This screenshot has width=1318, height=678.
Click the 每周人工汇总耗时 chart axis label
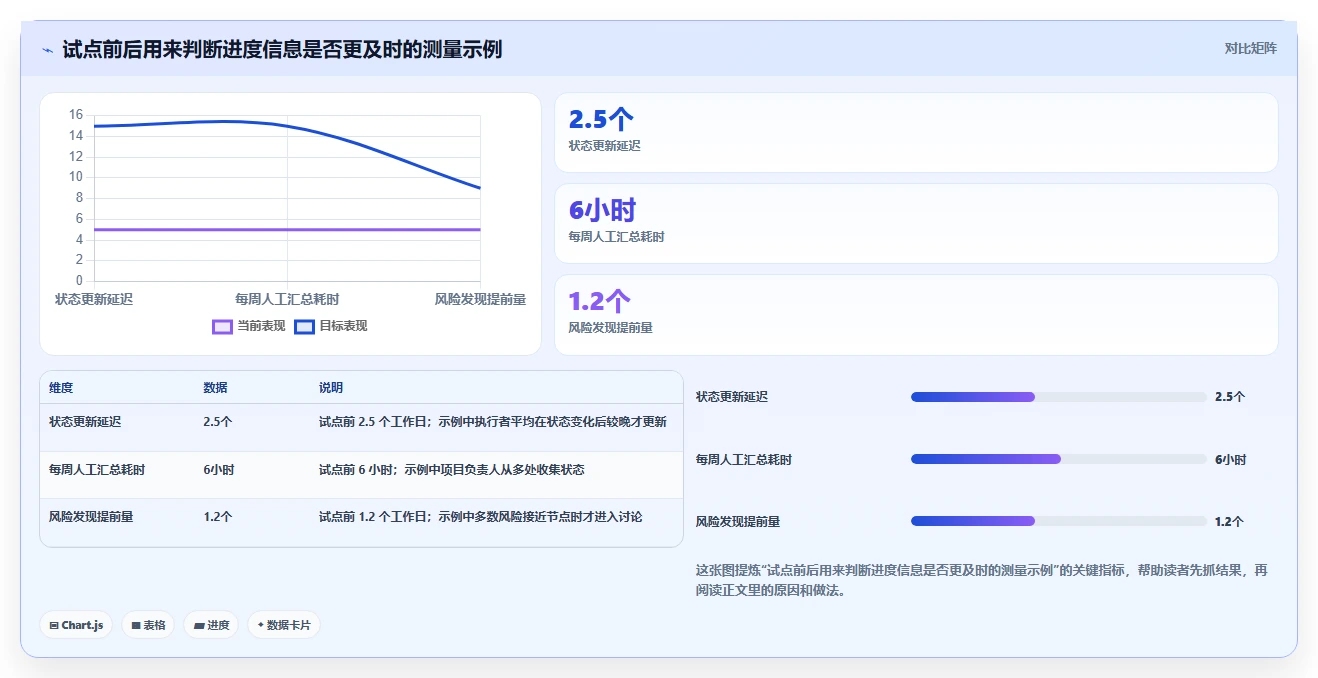tap(287, 299)
